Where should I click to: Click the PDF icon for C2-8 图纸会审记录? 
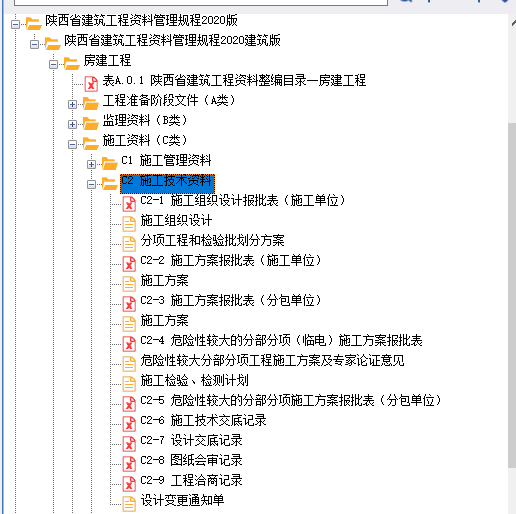(x=129, y=464)
